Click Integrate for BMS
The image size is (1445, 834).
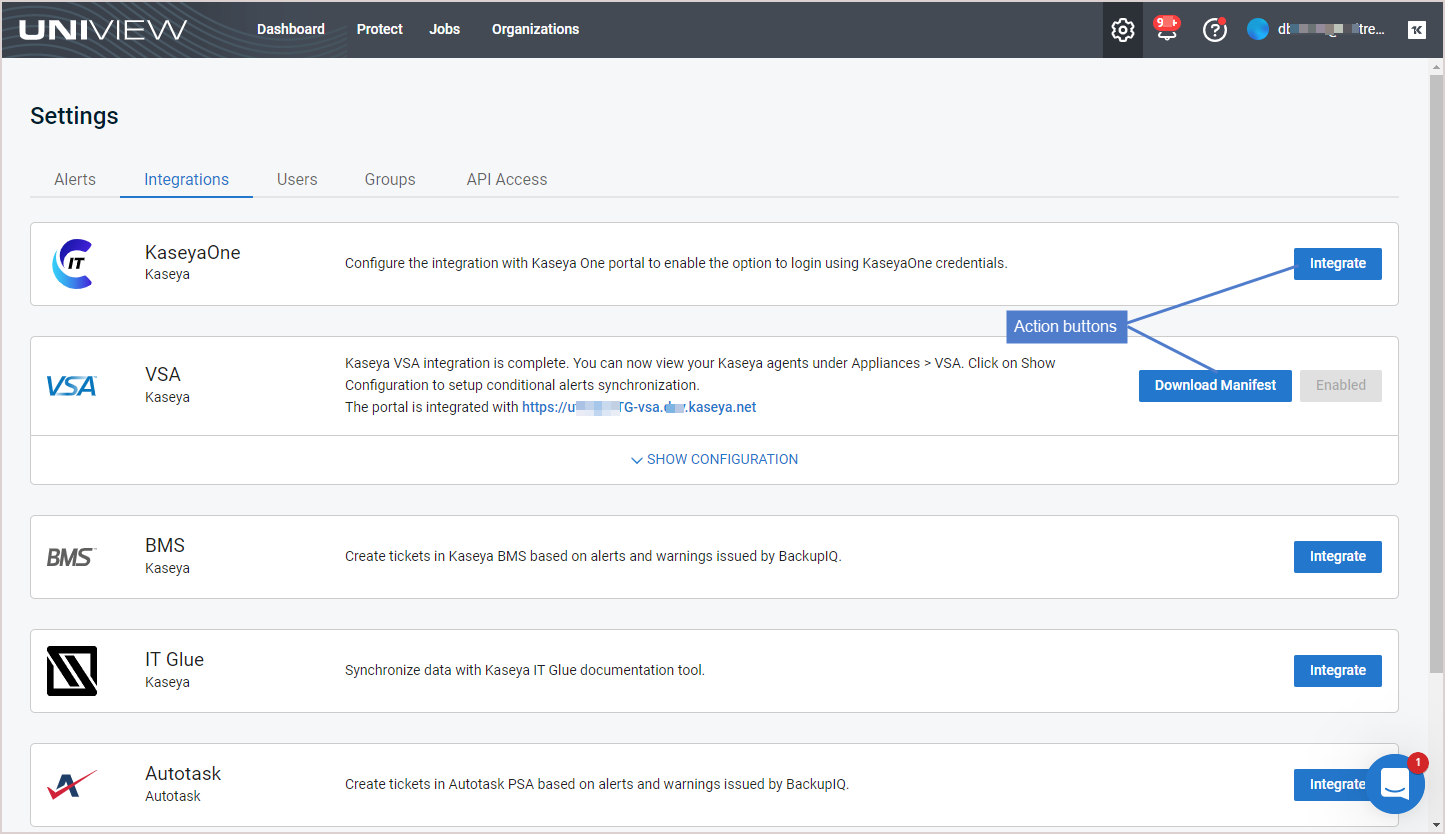1338,557
